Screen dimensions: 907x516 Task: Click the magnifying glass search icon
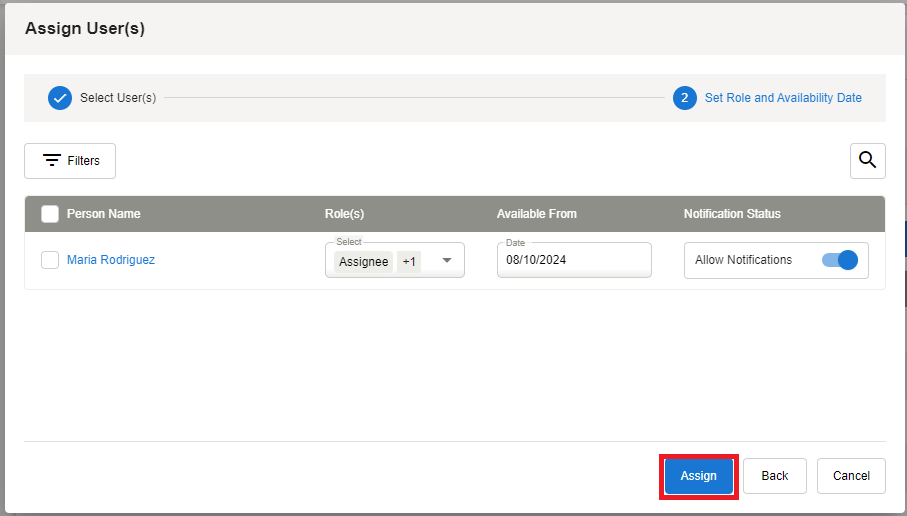(867, 160)
